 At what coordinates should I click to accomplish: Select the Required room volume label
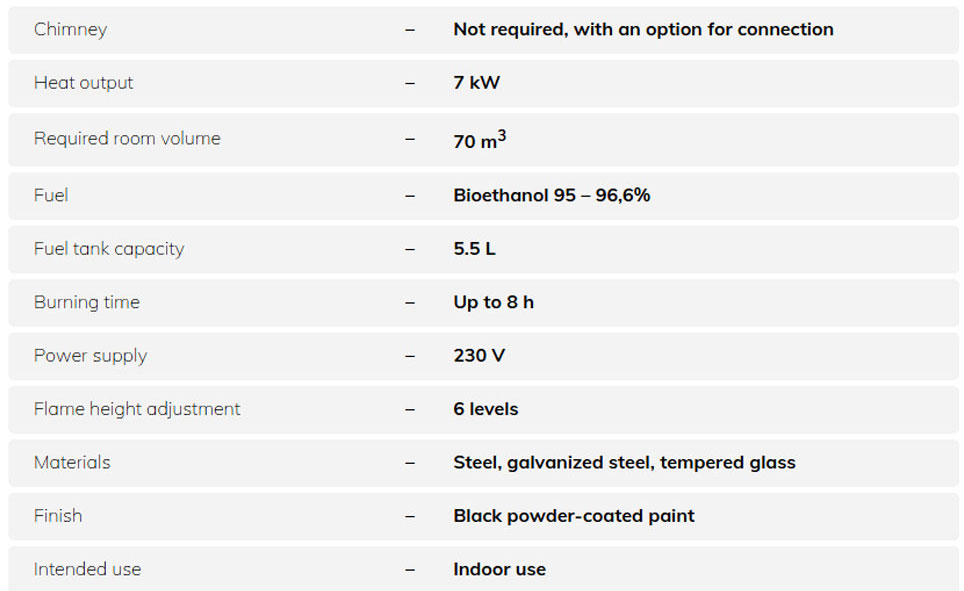point(127,139)
